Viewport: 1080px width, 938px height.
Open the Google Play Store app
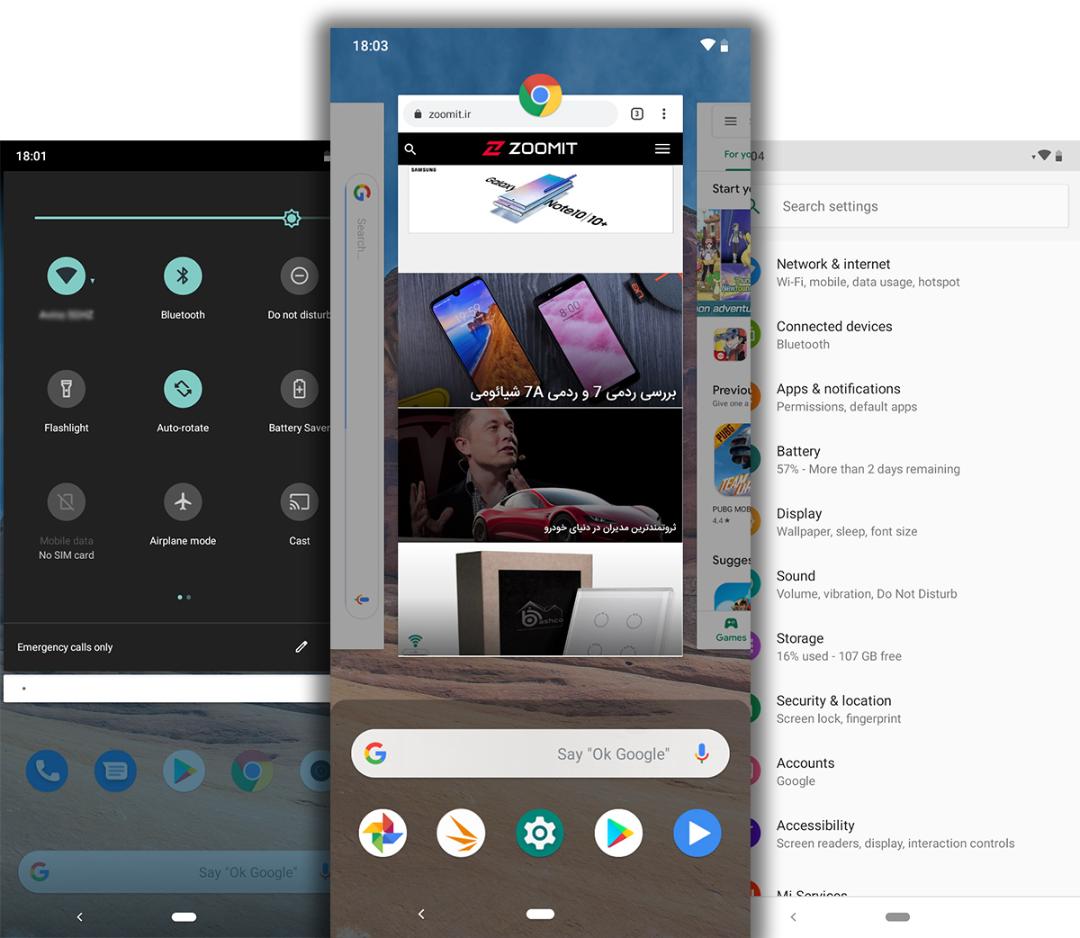point(619,833)
